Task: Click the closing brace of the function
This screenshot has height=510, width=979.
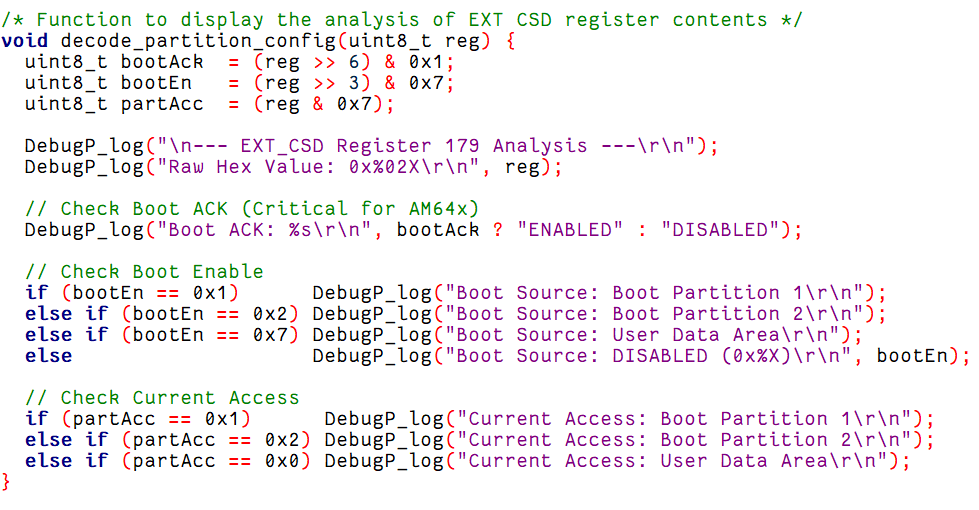Action: (6, 482)
